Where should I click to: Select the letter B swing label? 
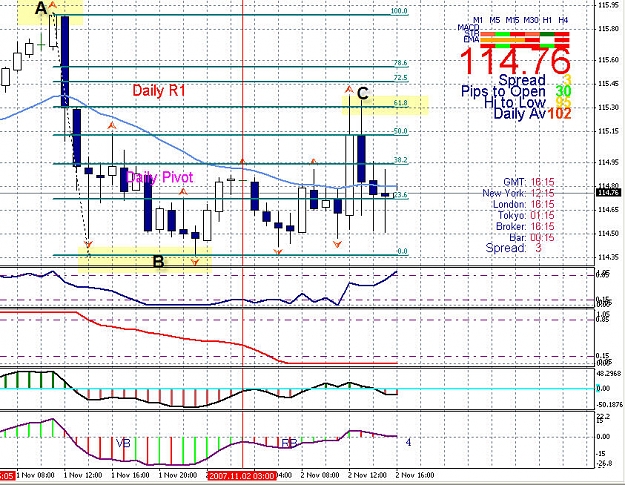pyautogui.click(x=158, y=262)
